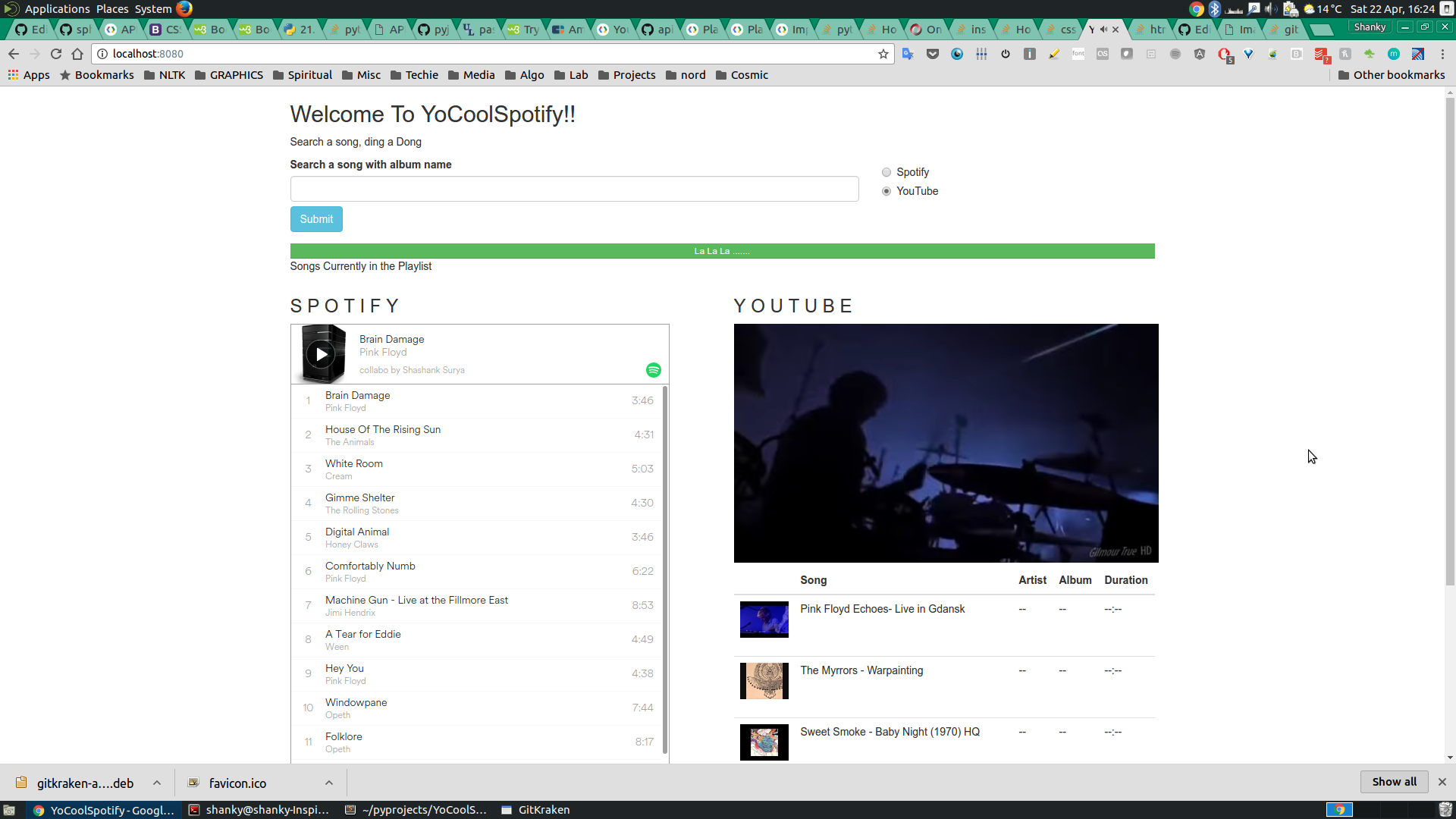
Task: Open the weather indicator showing 14 °C
Action: [1323, 8]
